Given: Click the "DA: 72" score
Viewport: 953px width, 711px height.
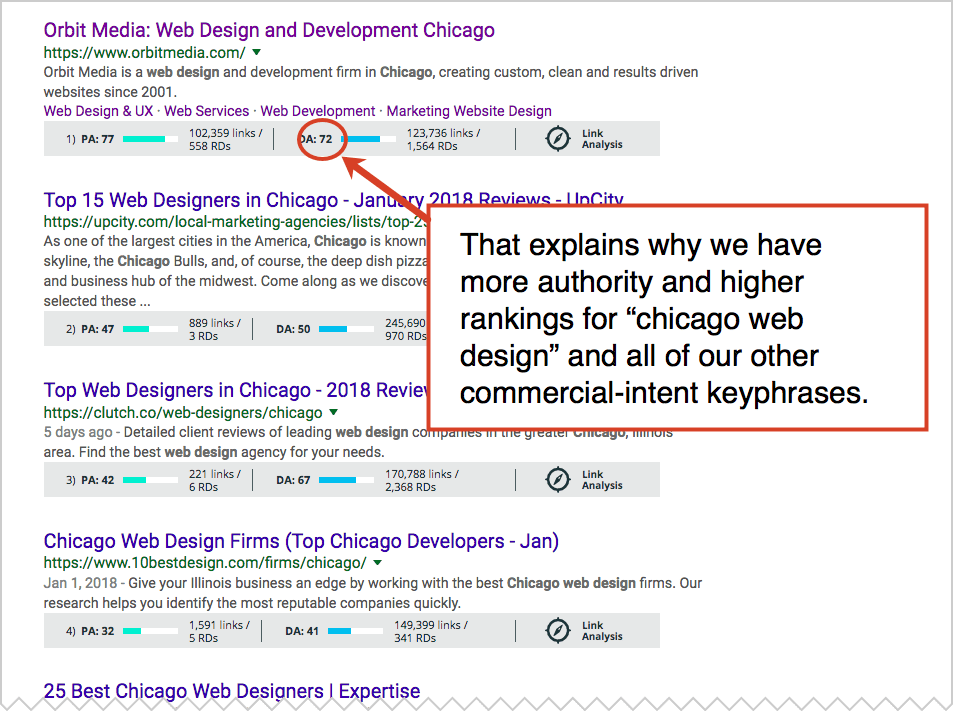Looking at the screenshot, I should 316,139.
